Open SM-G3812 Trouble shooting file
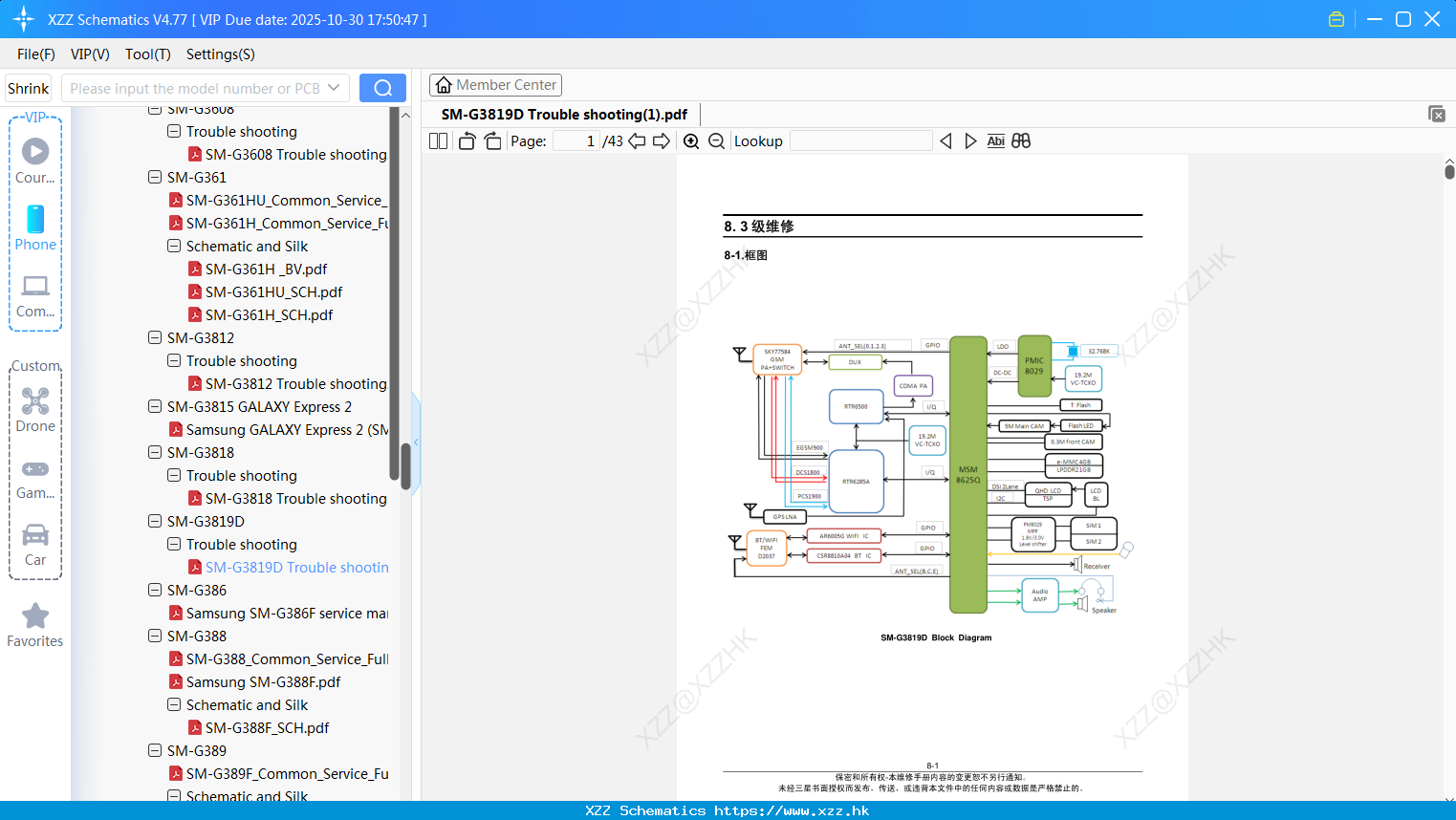This screenshot has width=1456, height=820. click(x=296, y=383)
